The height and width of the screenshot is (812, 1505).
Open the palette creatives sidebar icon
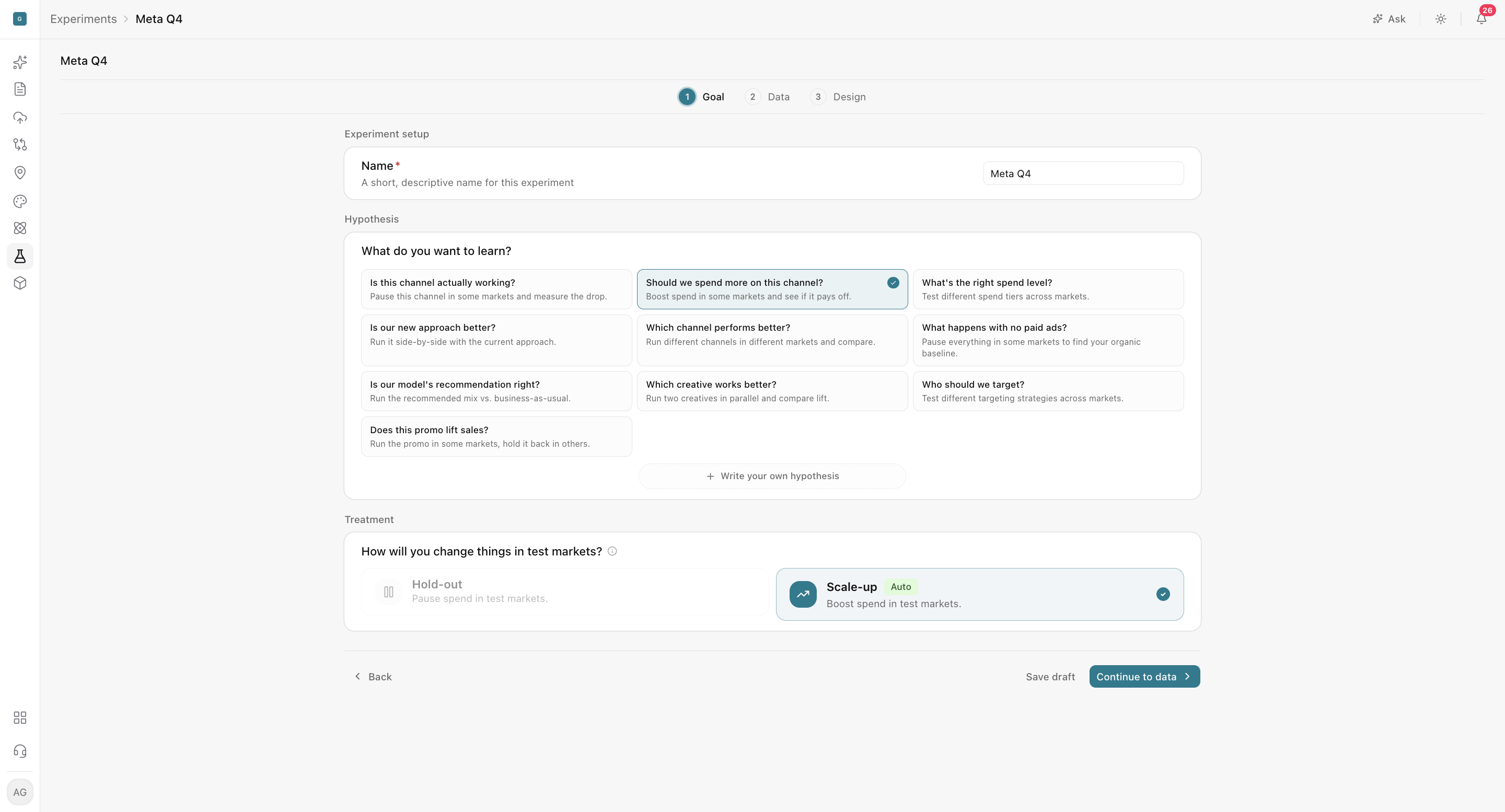point(20,201)
